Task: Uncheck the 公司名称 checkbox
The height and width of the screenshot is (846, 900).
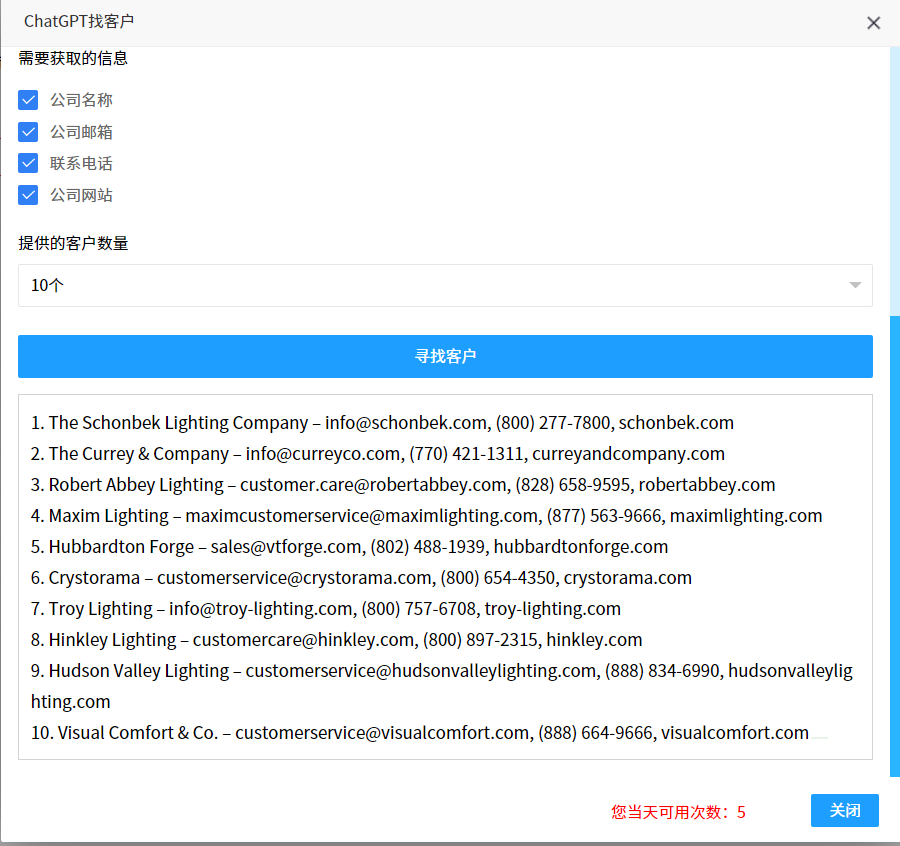Action: point(28,100)
